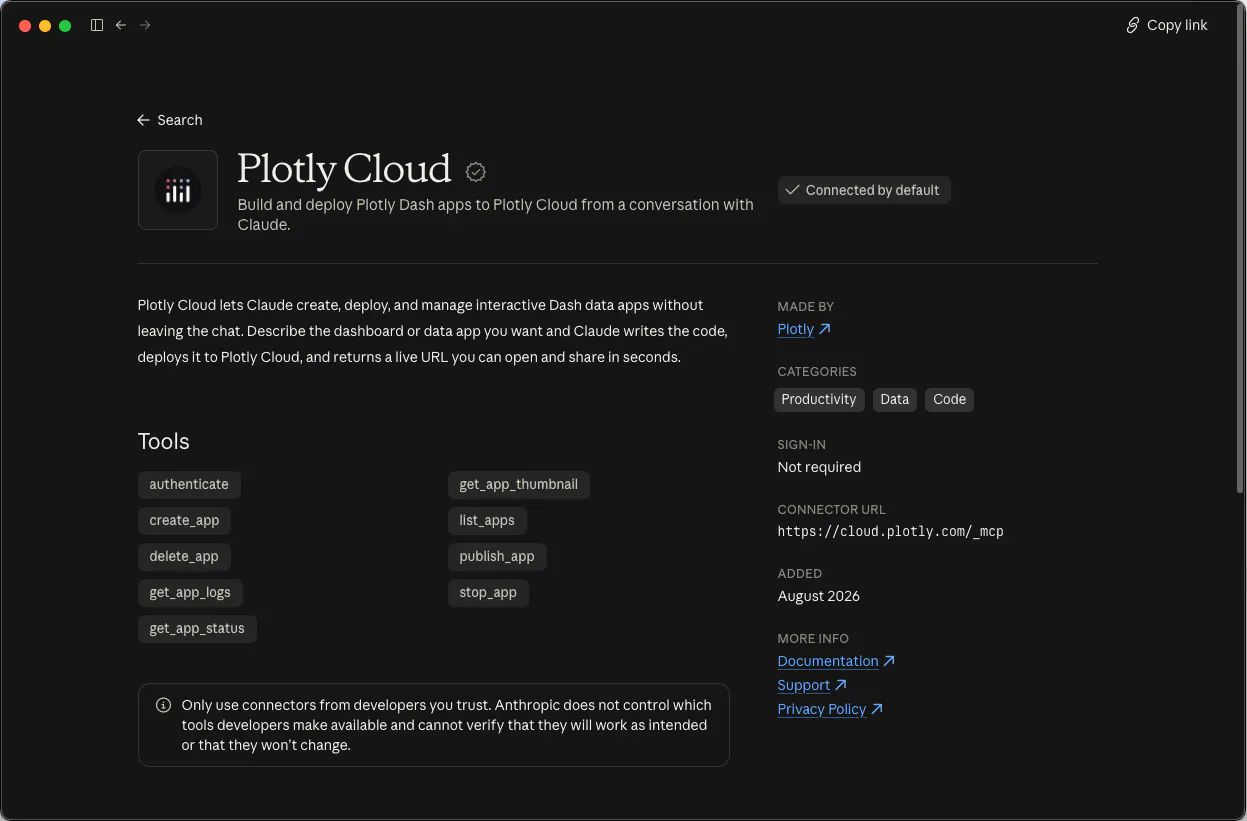Open the Documentation link
This screenshot has width=1247, height=821.
836,661
